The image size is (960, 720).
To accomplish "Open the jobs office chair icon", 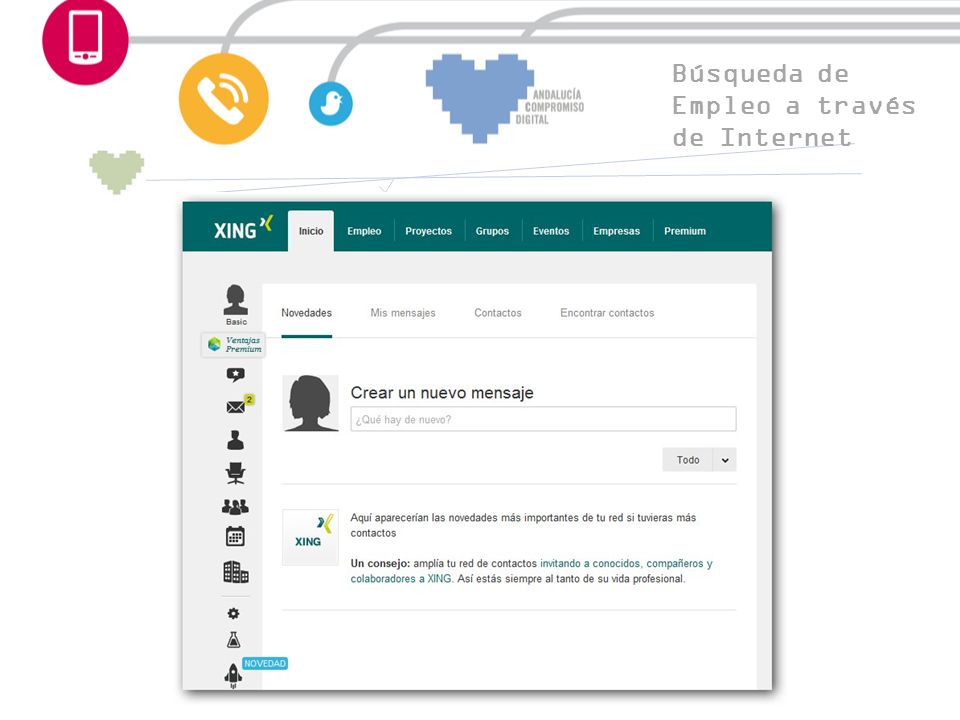I will [236, 473].
